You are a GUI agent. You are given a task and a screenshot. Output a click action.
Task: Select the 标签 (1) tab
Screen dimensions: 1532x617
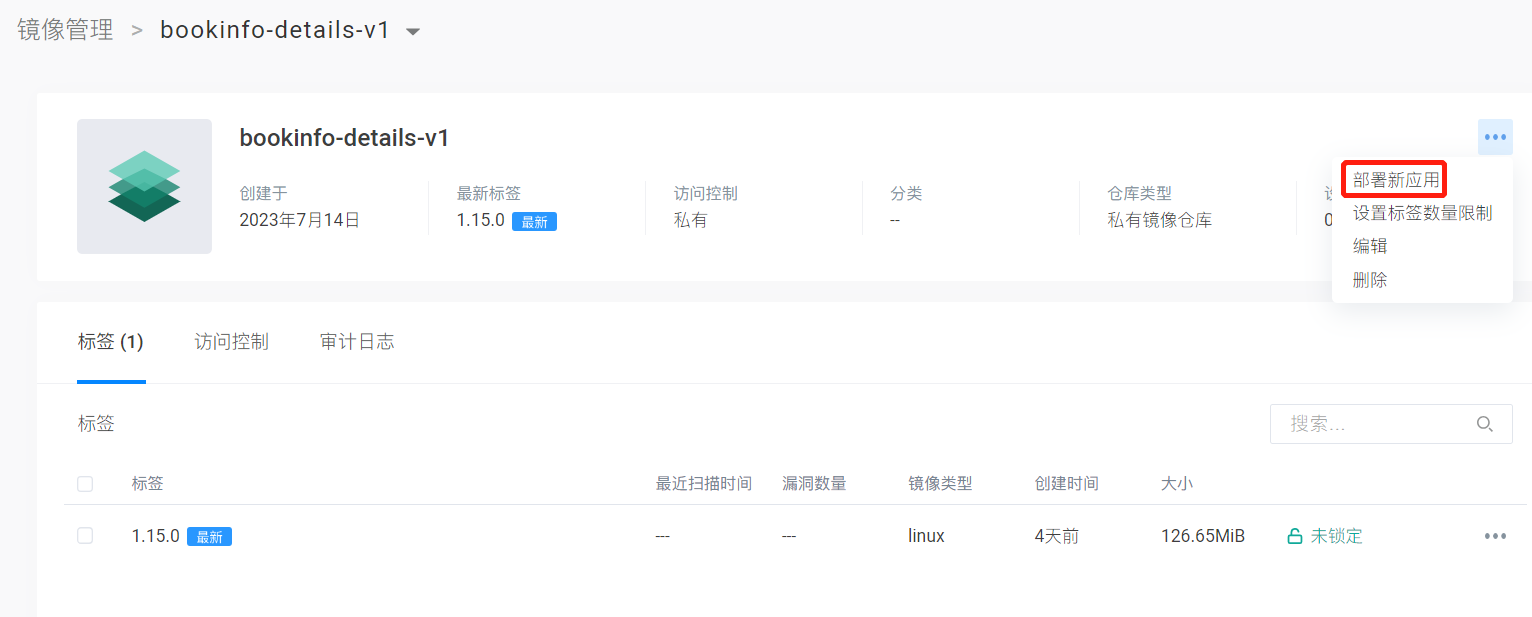click(x=111, y=342)
